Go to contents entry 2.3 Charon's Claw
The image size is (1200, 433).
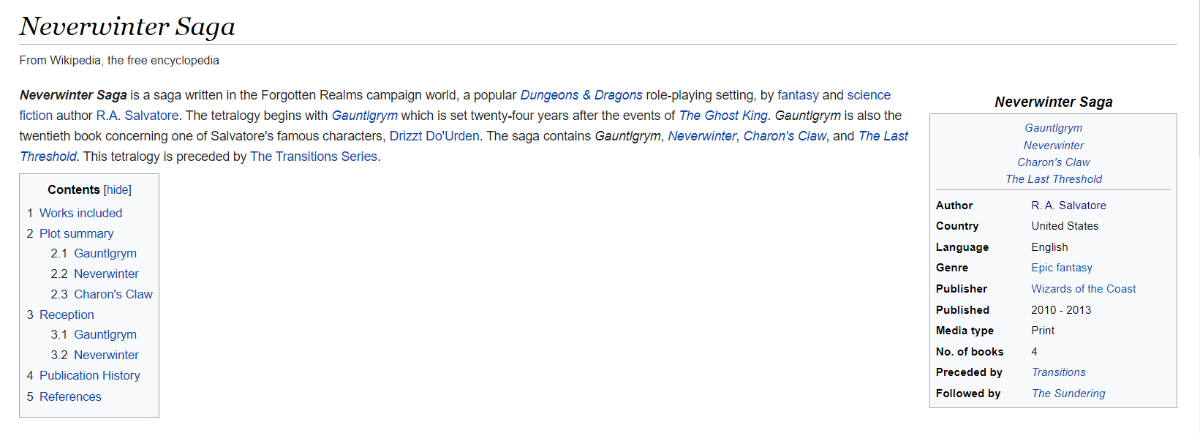click(101, 295)
